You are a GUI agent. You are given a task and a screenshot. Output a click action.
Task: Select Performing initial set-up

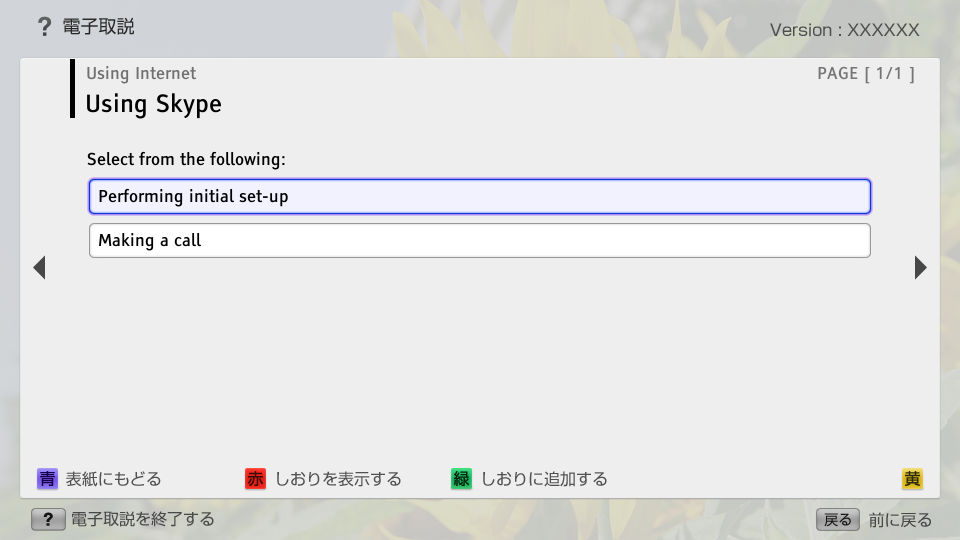coord(480,196)
